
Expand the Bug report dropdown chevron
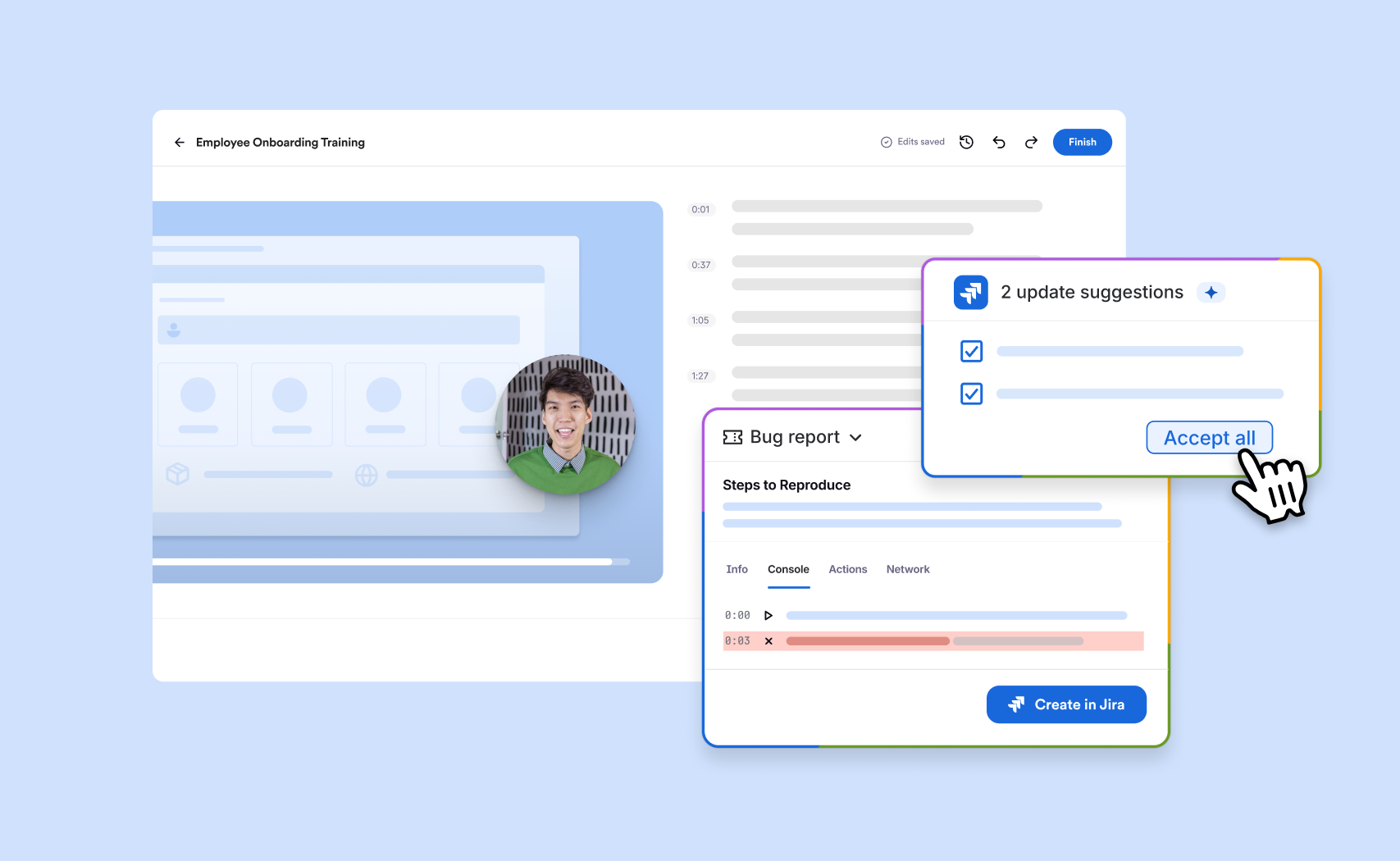pos(856,438)
